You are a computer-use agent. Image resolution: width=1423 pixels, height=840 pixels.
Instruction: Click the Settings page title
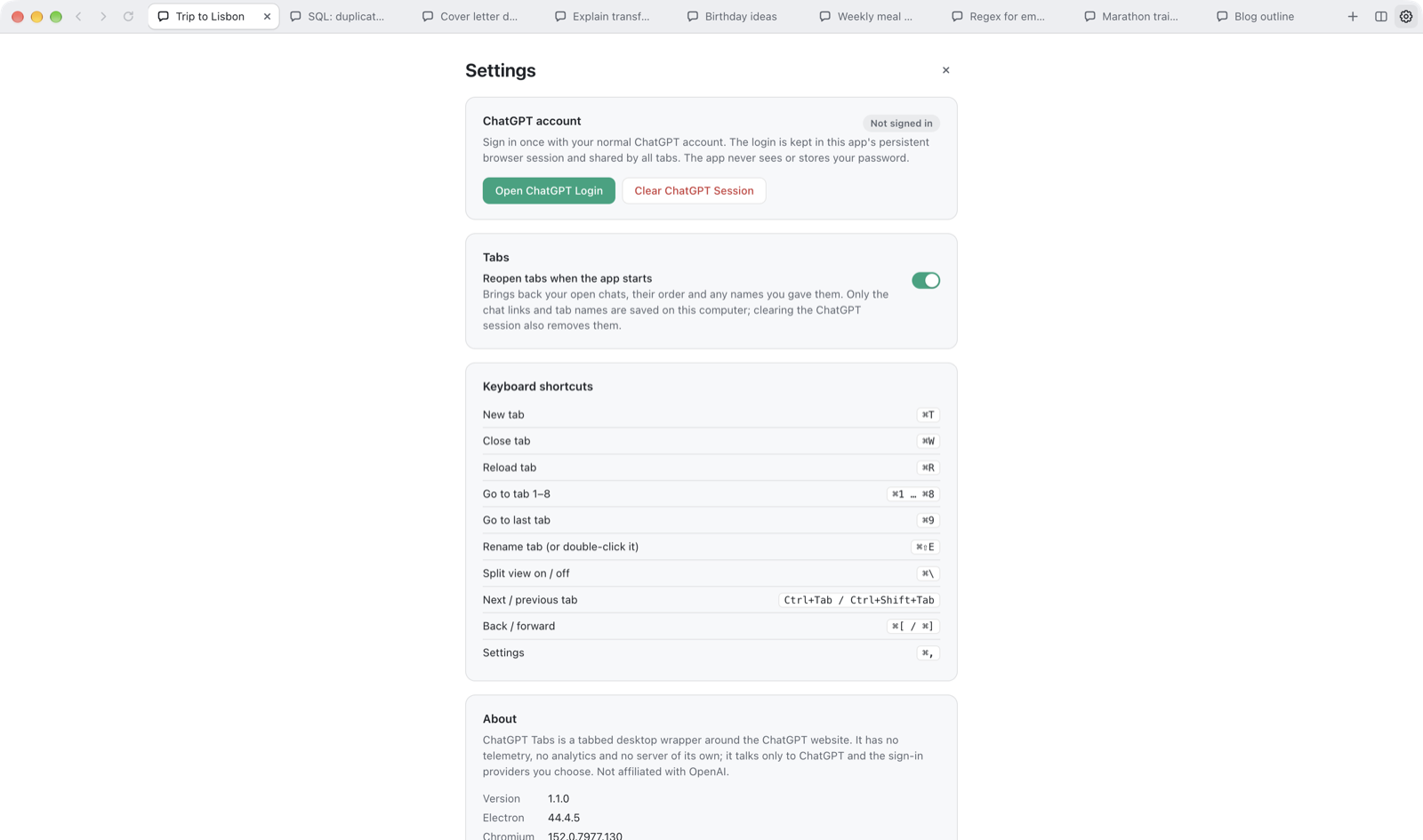(x=501, y=71)
